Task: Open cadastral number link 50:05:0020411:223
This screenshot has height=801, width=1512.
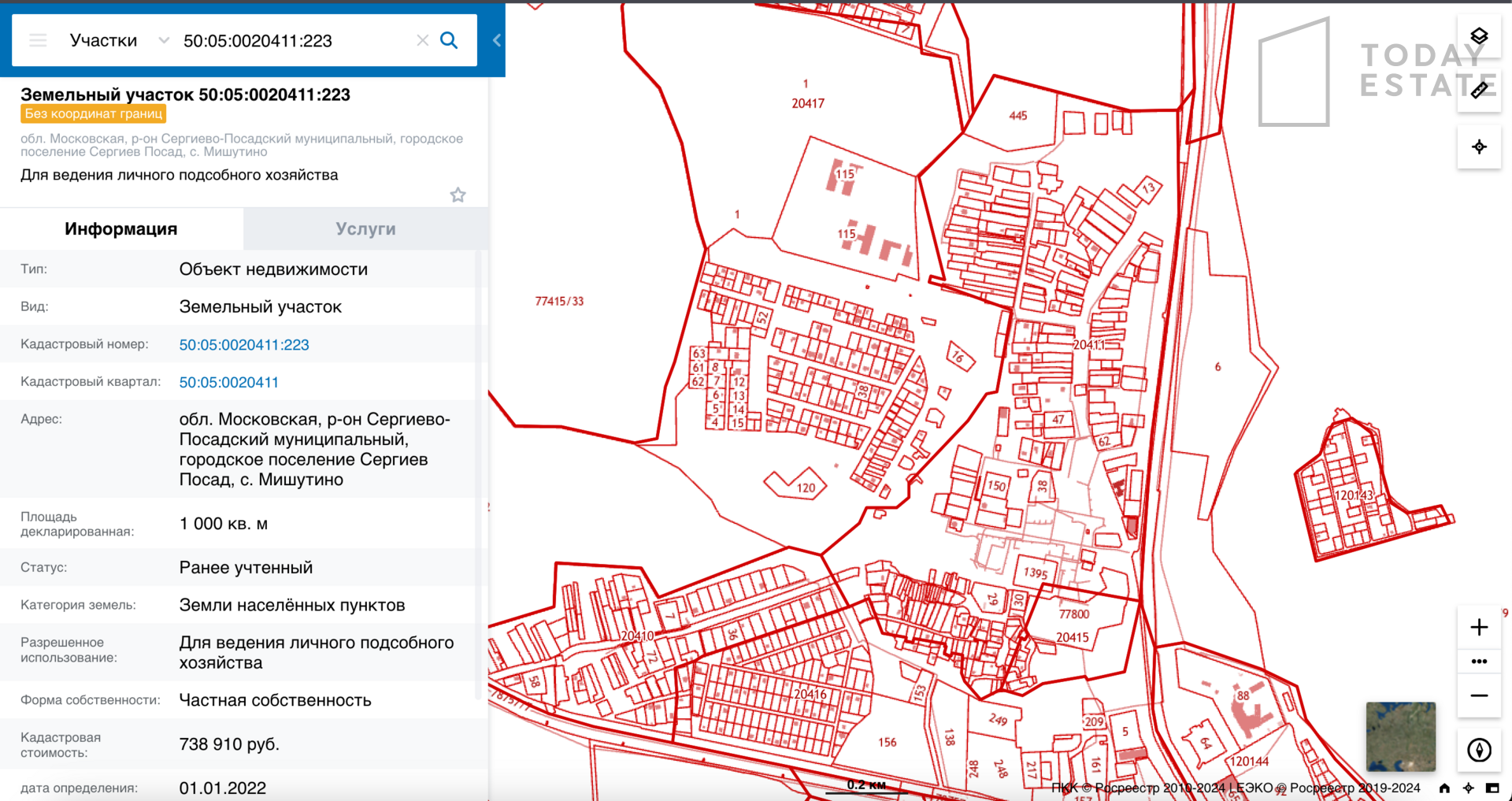Action: [244, 345]
